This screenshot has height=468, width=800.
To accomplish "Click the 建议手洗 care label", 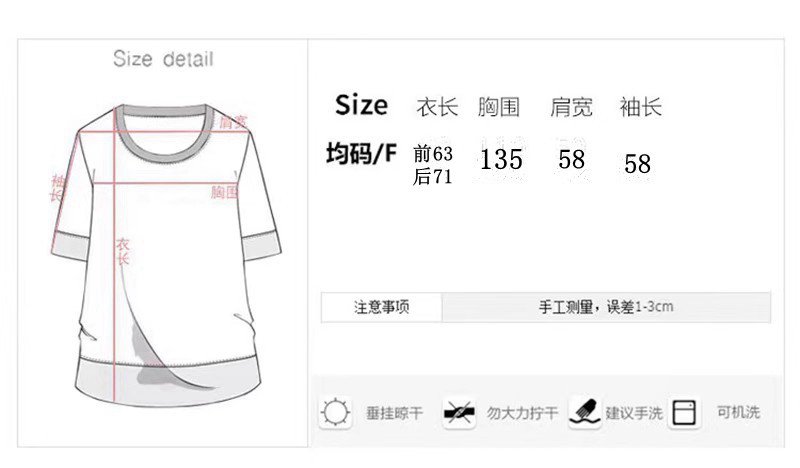I will pyautogui.click(x=634, y=413).
